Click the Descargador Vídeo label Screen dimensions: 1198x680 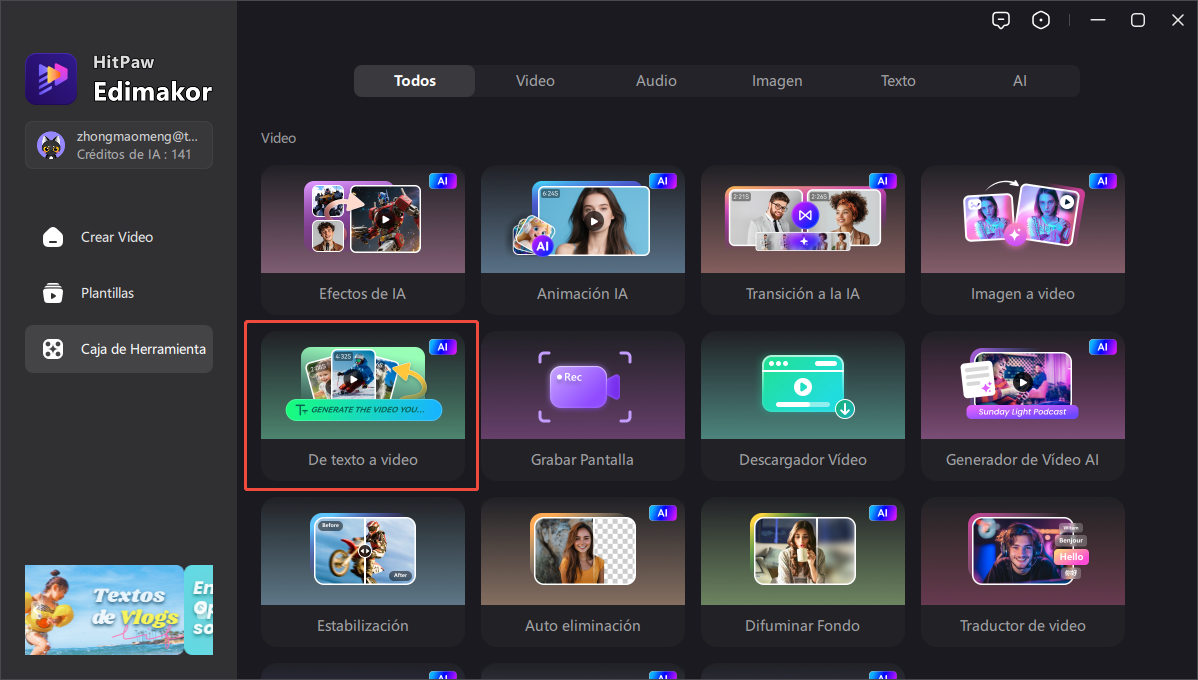[x=803, y=460]
